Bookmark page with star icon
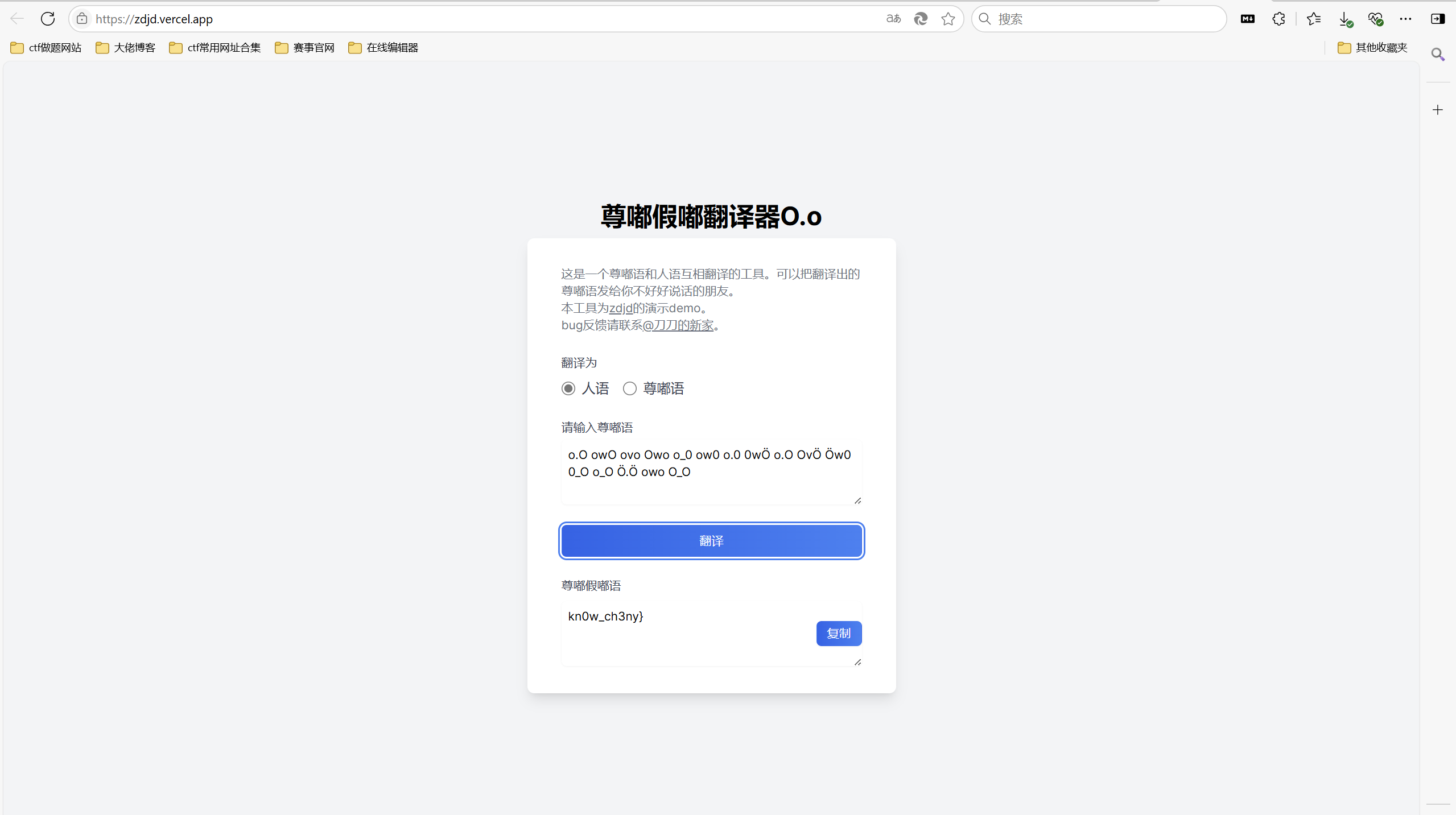Image resolution: width=1456 pixels, height=815 pixels. click(948, 19)
